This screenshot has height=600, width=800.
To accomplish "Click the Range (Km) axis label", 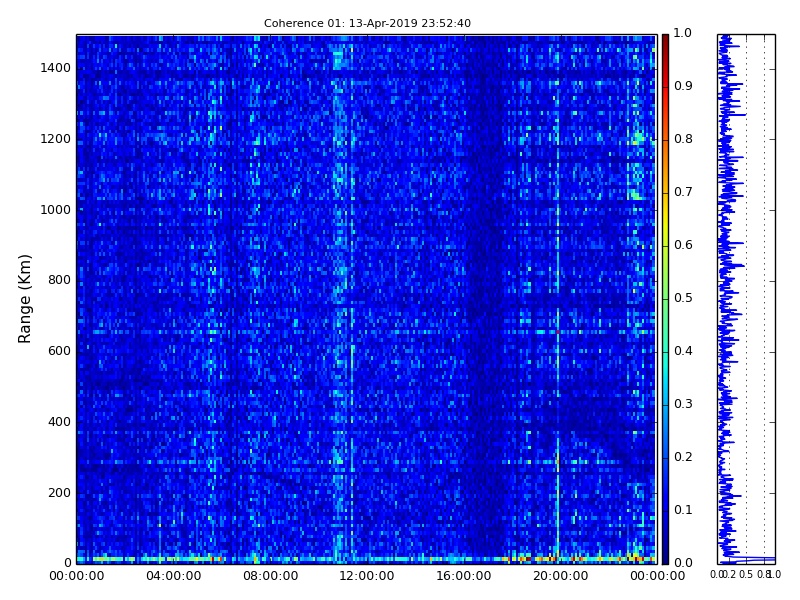I will [x=24, y=299].
